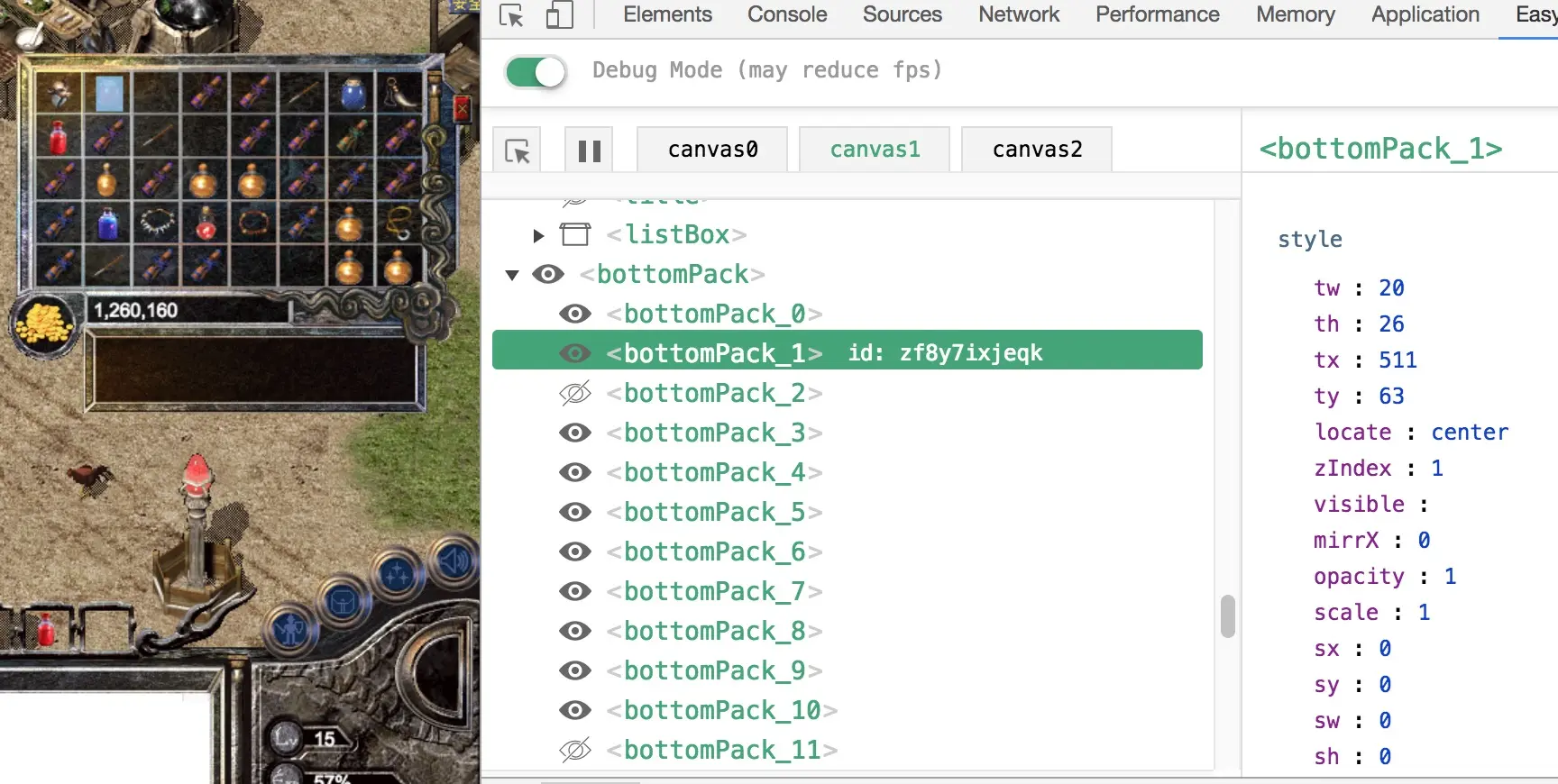This screenshot has width=1558, height=784.
Task: Toggle device toolbar icon in DevTools
Action: pyautogui.click(x=560, y=15)
